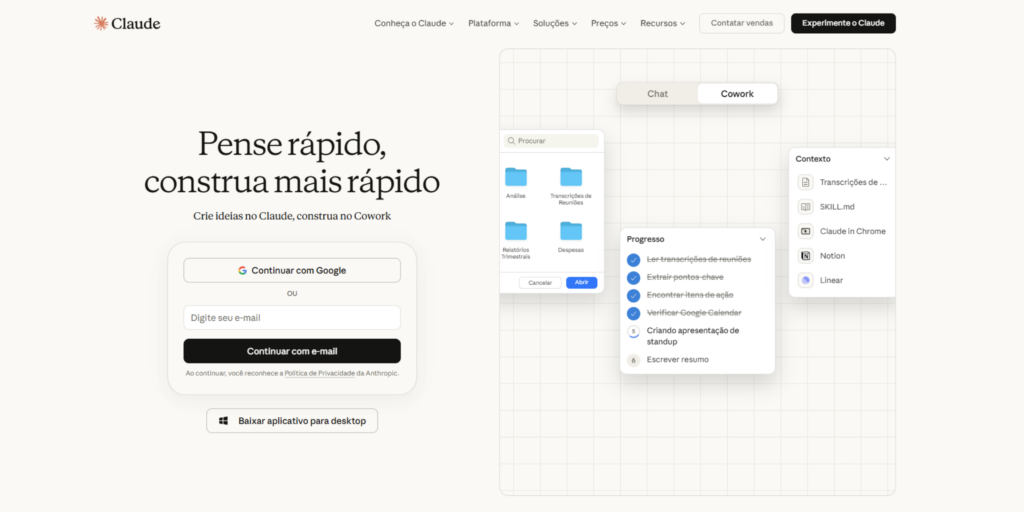Open the Análise folder icon

click(516, 177)
